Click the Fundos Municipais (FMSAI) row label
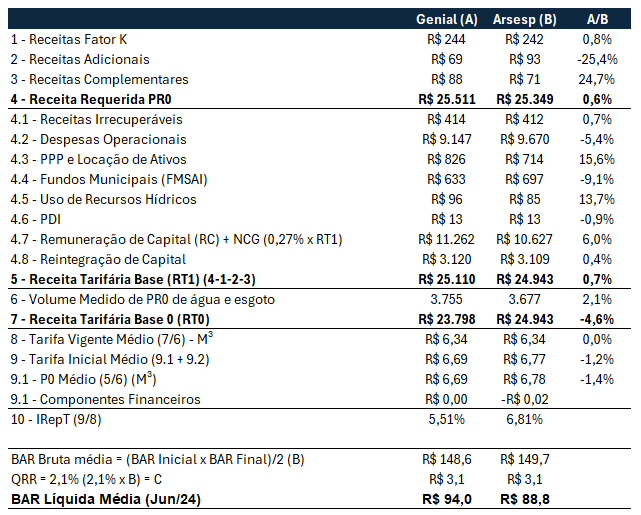 coord(110,180)
